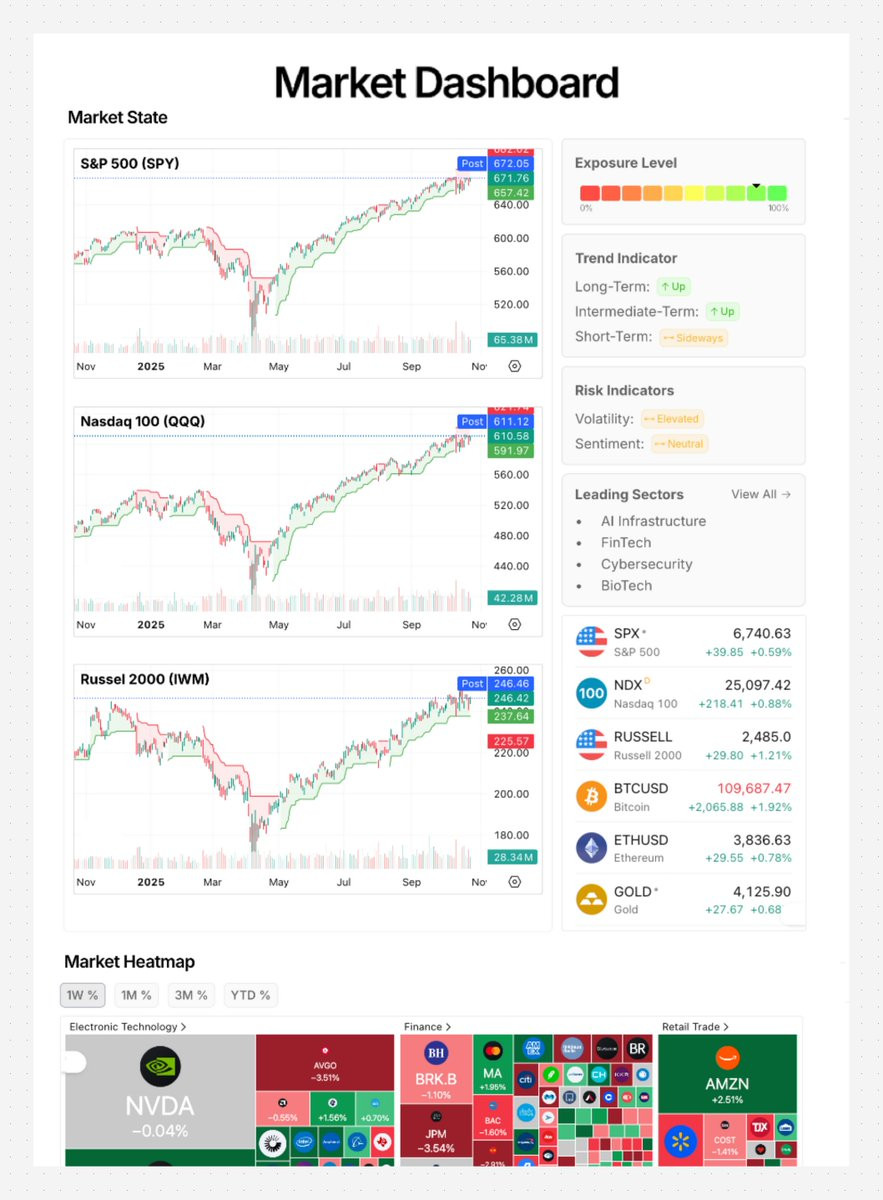Select the NDX Nasdaq 100 icon
This screenshot has width=883, height=1200.
click(x=592, y=693)
